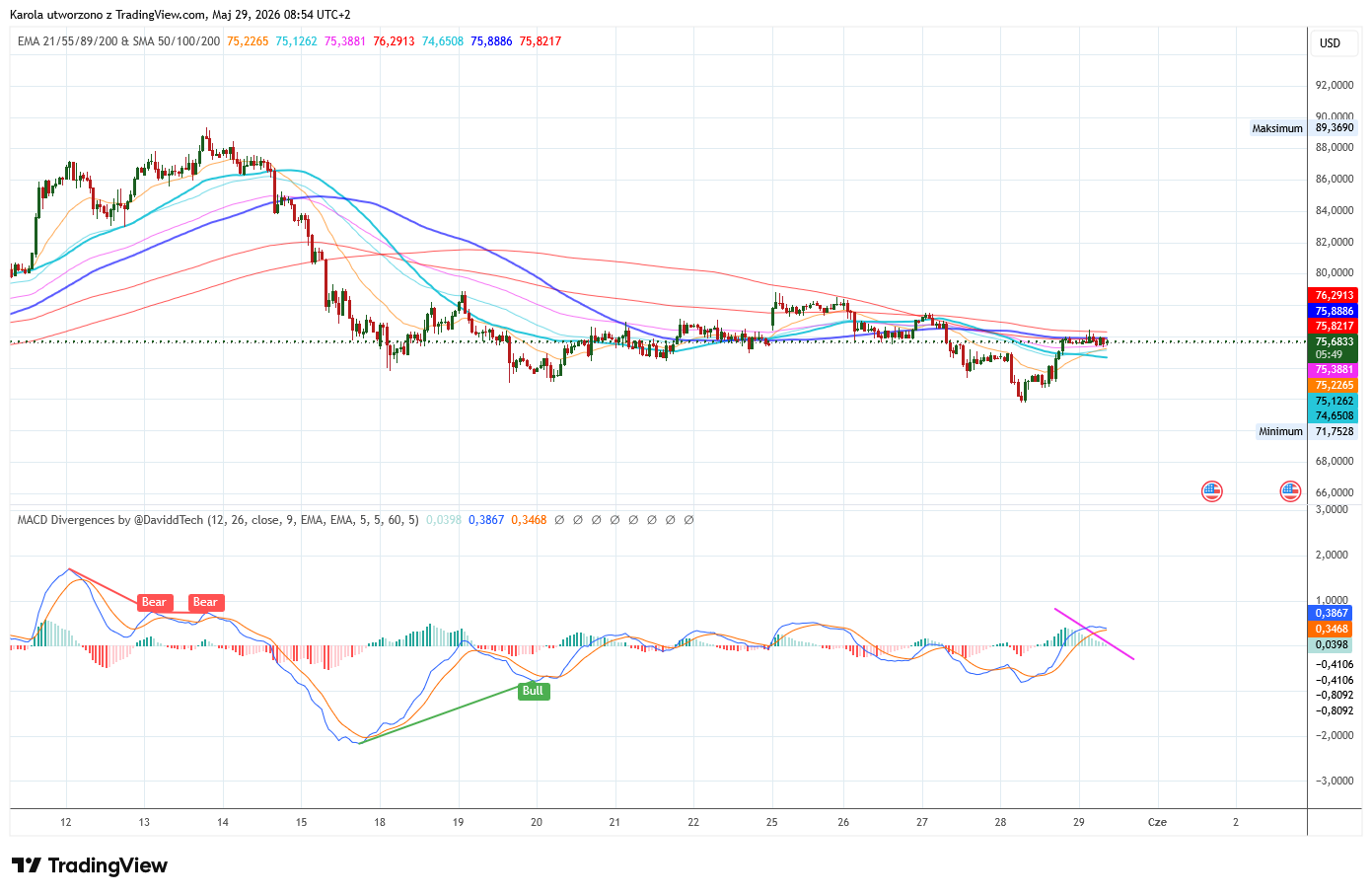This screenshot has height=895, width=1372.
Task: Click blue 0,3867 value in MACD legend
Action: (486, 520)
